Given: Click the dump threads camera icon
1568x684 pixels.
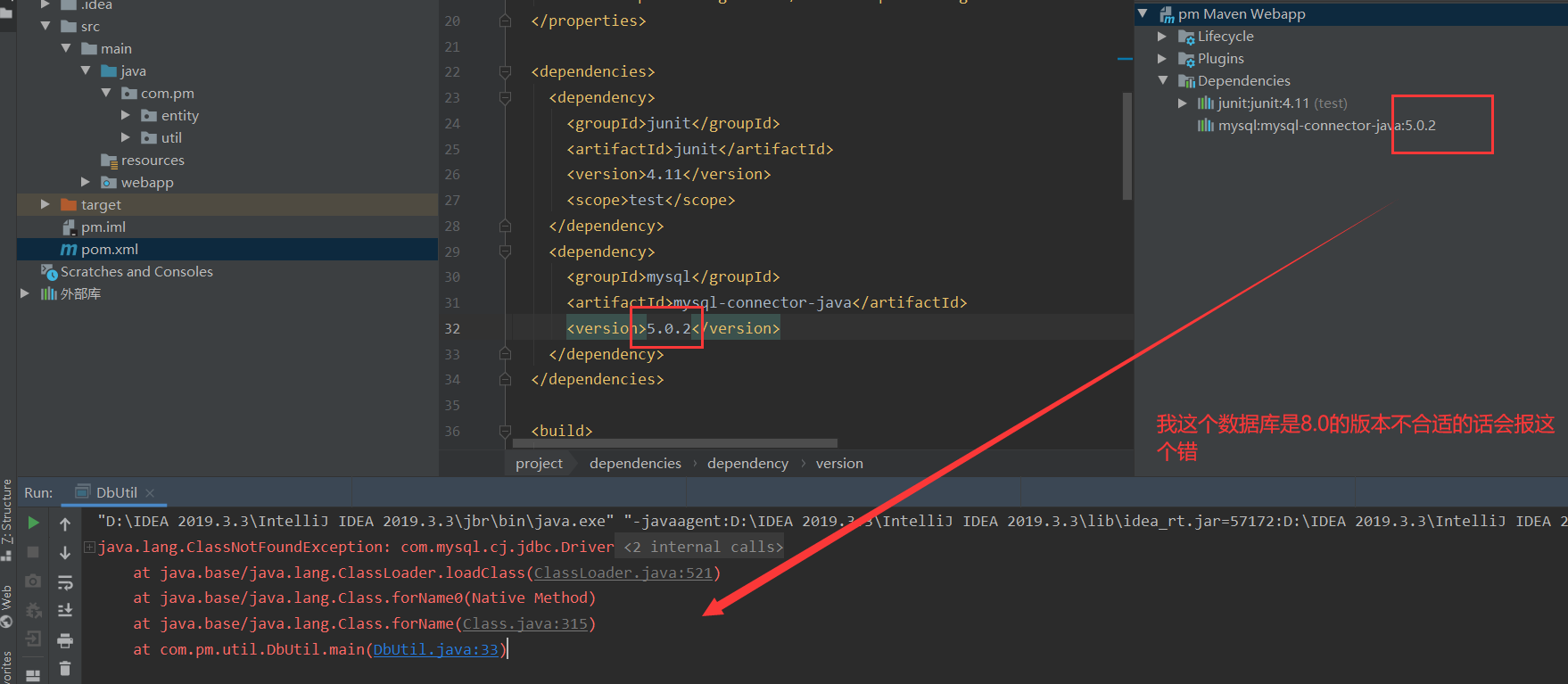Looking at the screenshot, I should 33,581.
